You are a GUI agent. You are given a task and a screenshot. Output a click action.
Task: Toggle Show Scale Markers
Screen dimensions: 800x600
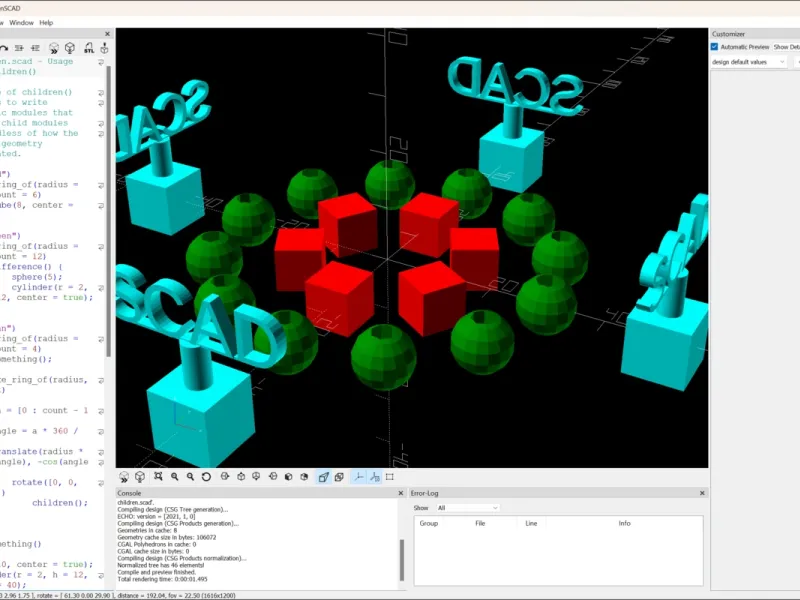[374, 477]
